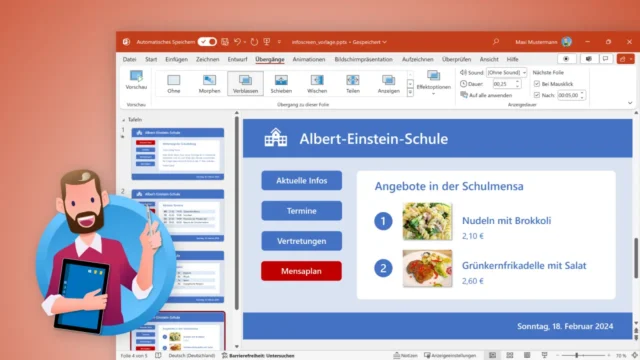The width and height of the screenshot is (640, 360).
Task: Toggle the Nach checkbox
Action: click(x=537, y=95)
